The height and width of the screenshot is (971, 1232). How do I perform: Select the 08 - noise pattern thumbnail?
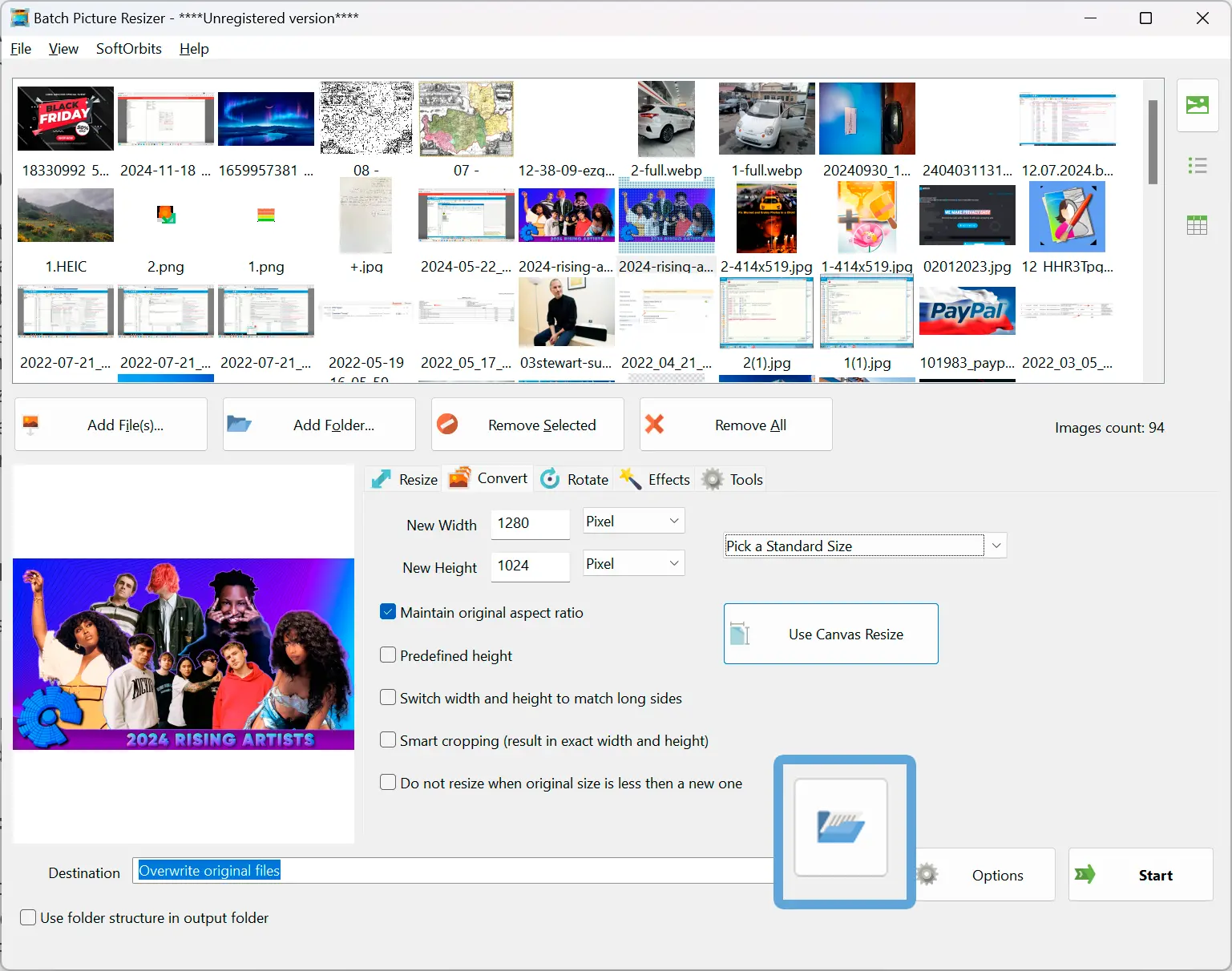click(x=366, y=119)
